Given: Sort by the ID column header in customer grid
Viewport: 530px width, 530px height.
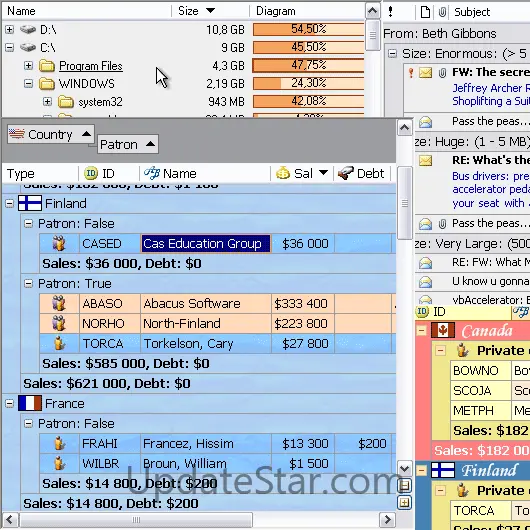Looking at the screenshot, I should click(109, 174).
